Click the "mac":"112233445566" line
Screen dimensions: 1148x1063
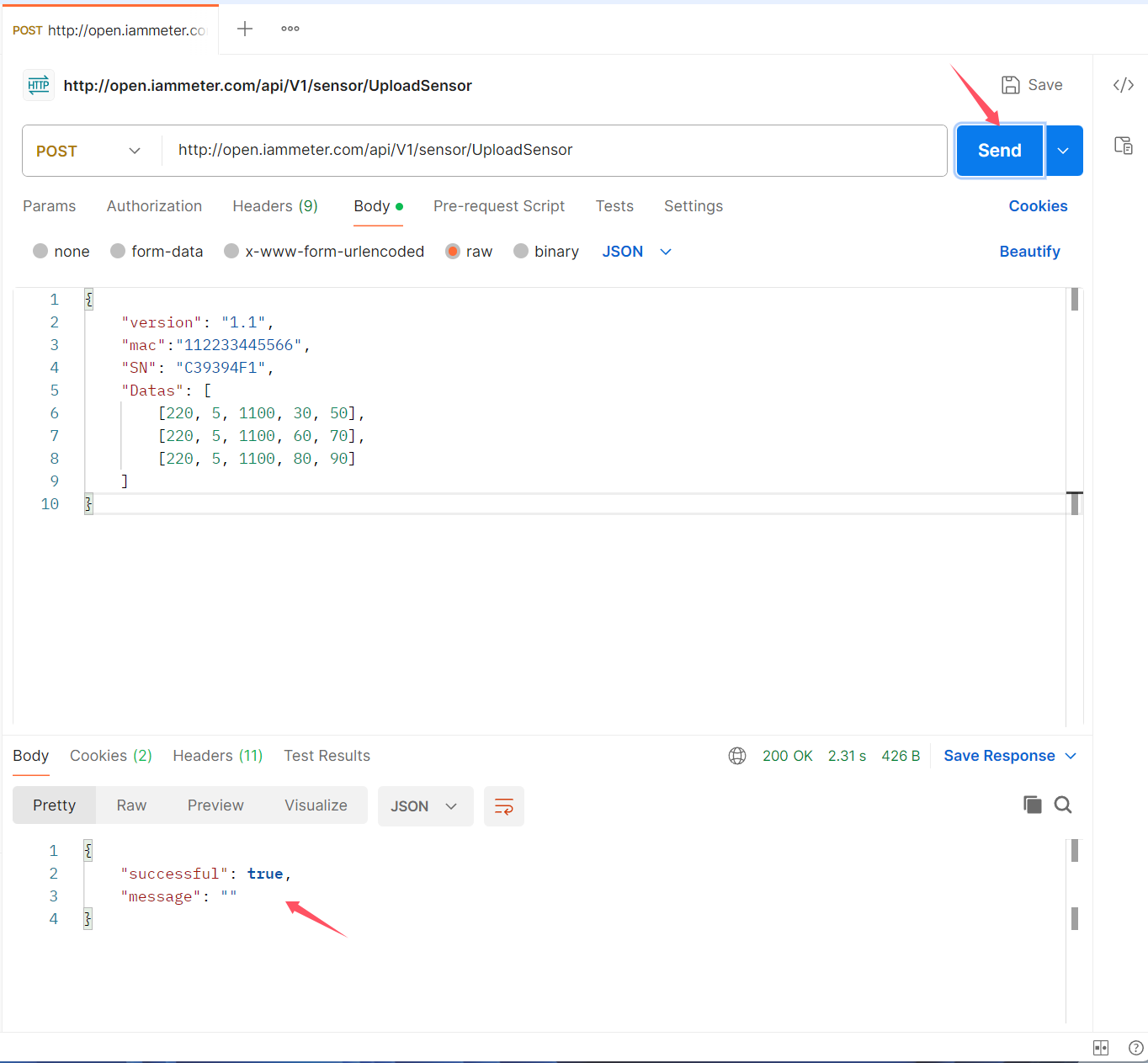(216, 345)
